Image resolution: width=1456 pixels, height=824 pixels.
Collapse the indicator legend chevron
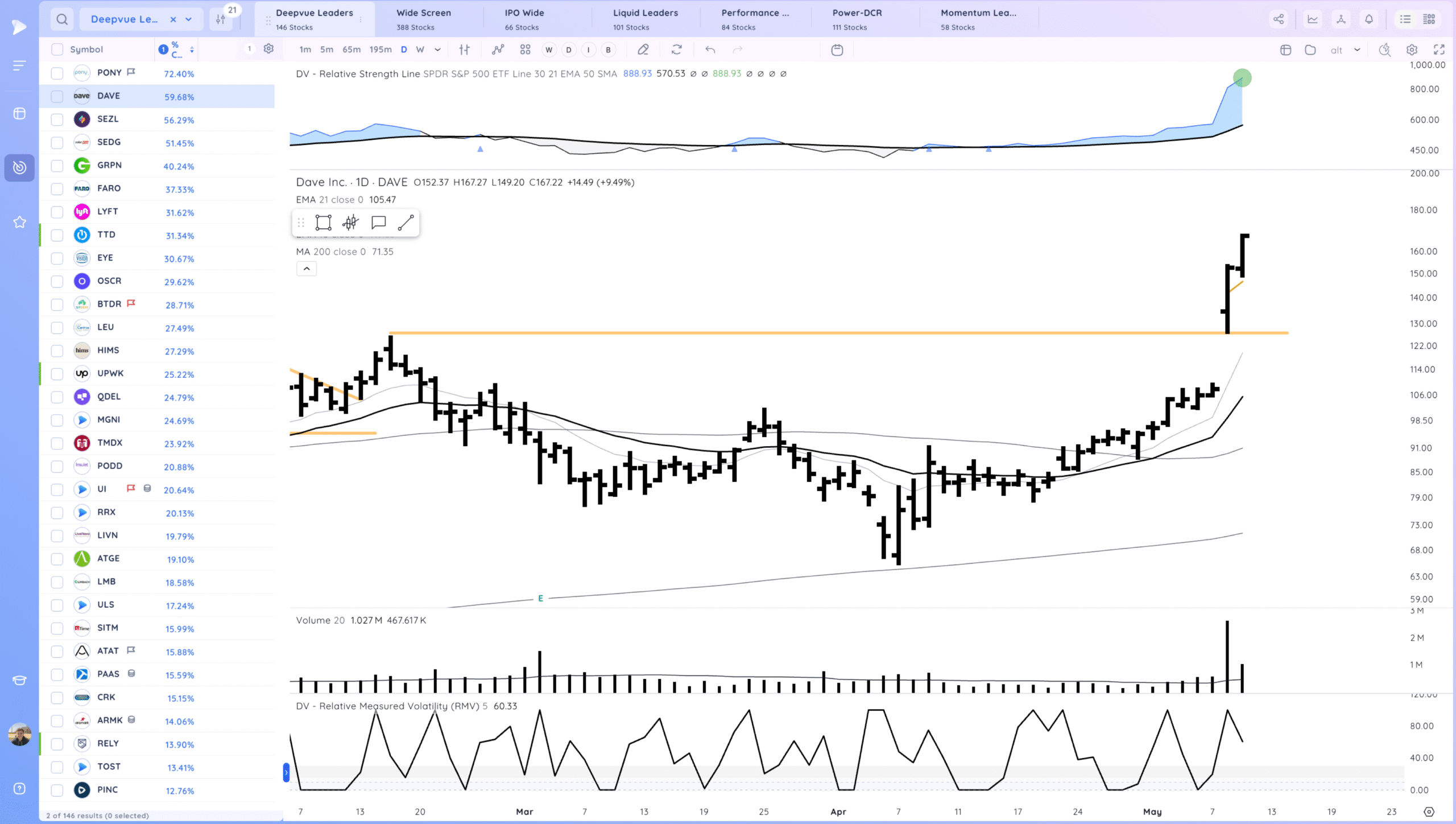tap(307, 269)
